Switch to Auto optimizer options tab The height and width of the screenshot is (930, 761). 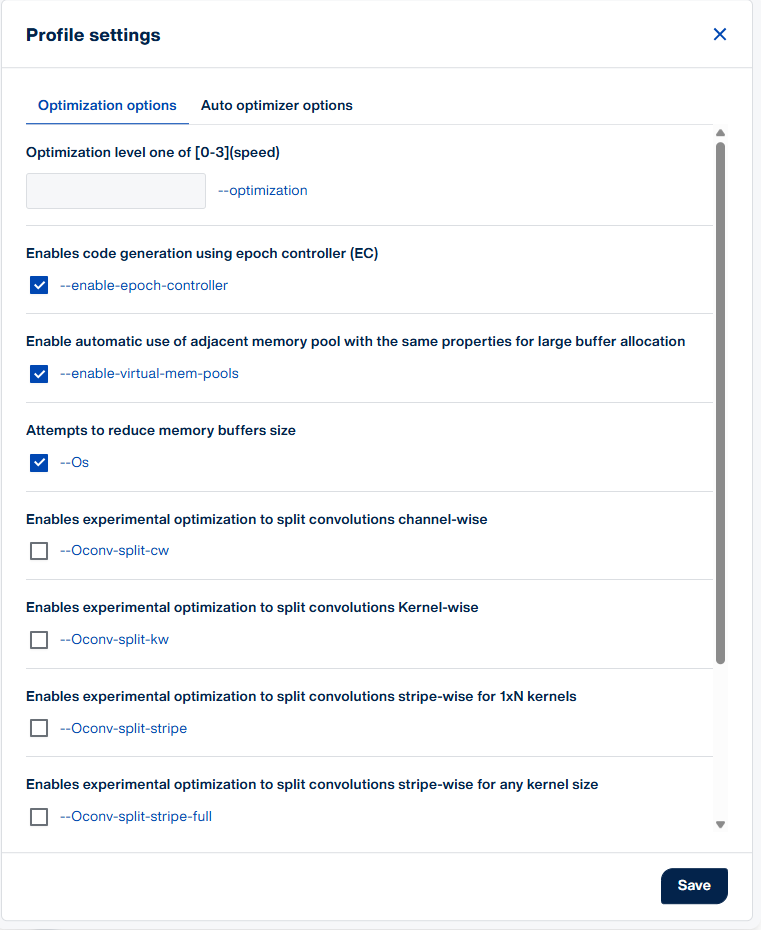tap(276, 106)
